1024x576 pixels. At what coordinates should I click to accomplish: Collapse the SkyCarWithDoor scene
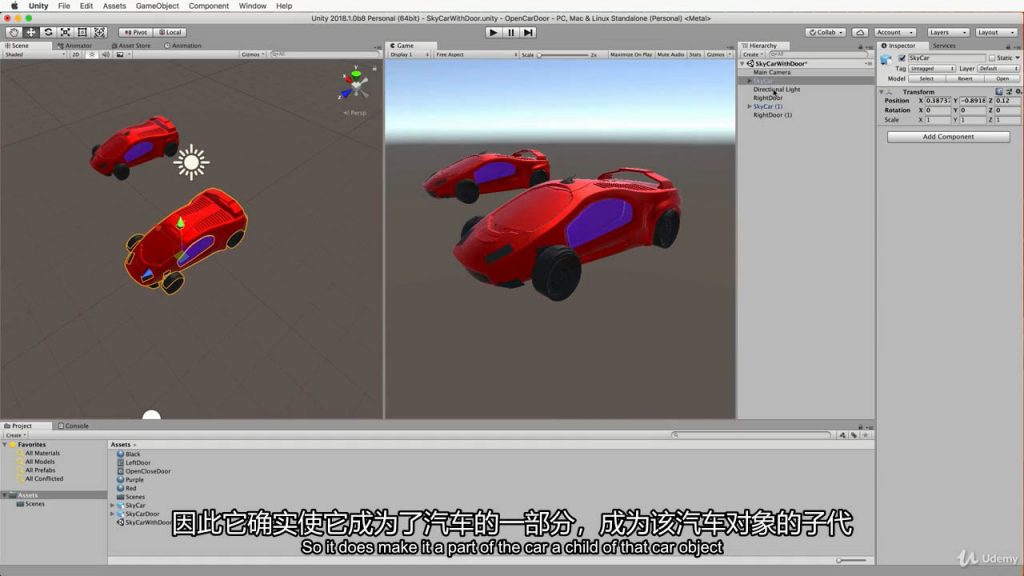coord(743,64)
